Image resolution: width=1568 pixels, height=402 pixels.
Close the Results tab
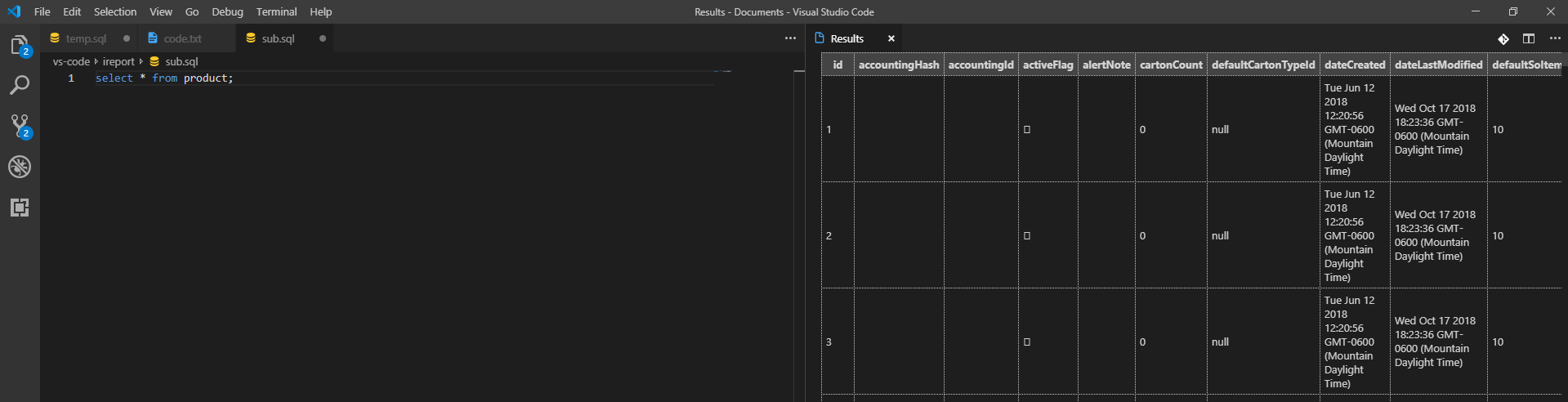click(x=891, y=38)
